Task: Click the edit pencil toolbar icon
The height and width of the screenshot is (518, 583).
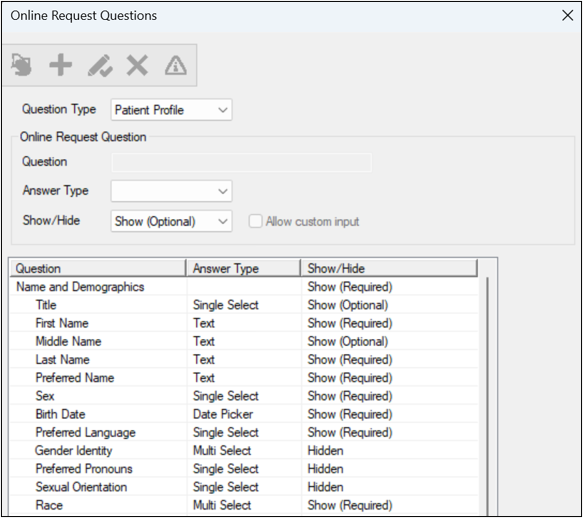Action: pos(100,65)
